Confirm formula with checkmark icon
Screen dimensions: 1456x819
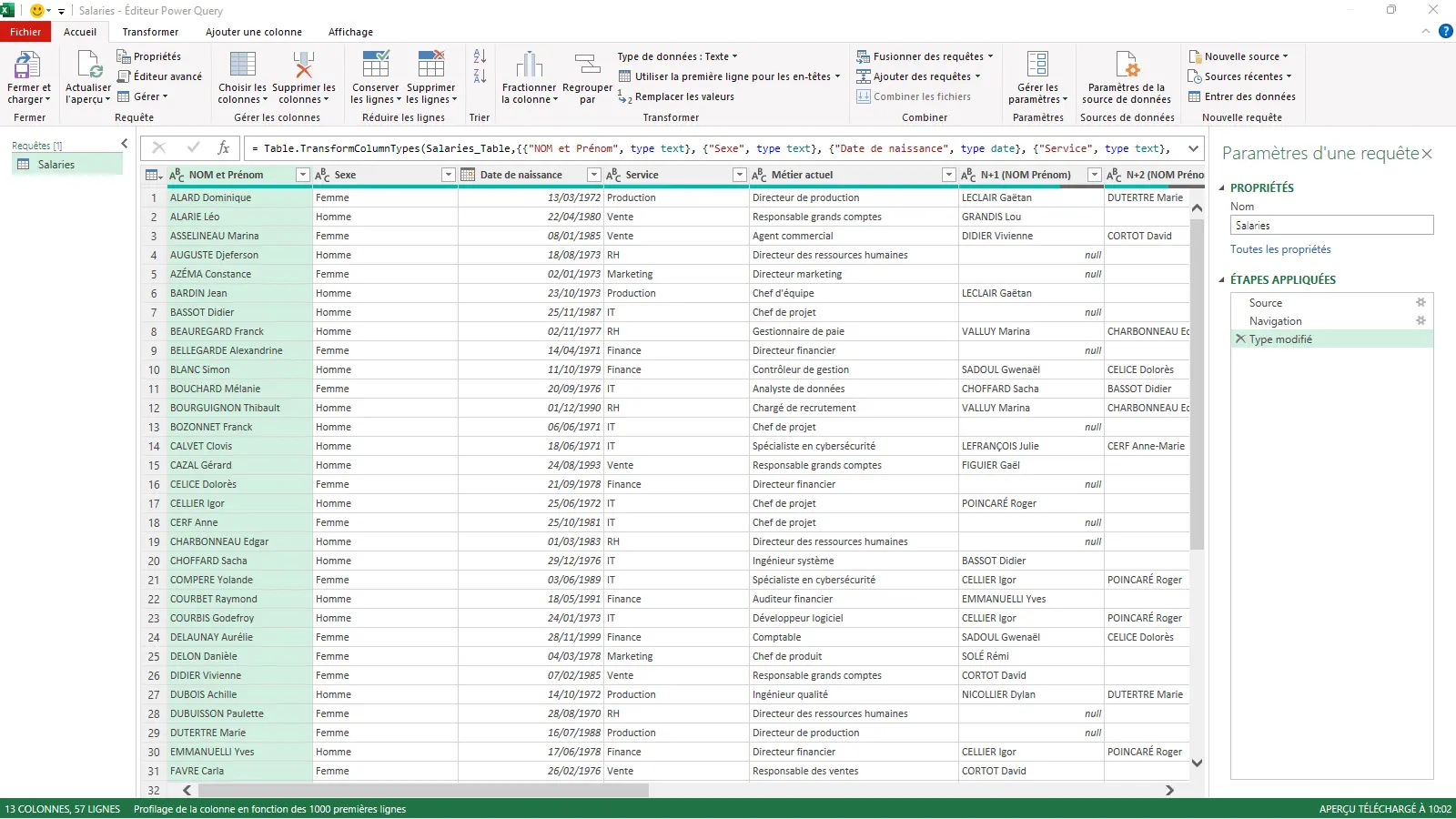[x=193, y=147]
